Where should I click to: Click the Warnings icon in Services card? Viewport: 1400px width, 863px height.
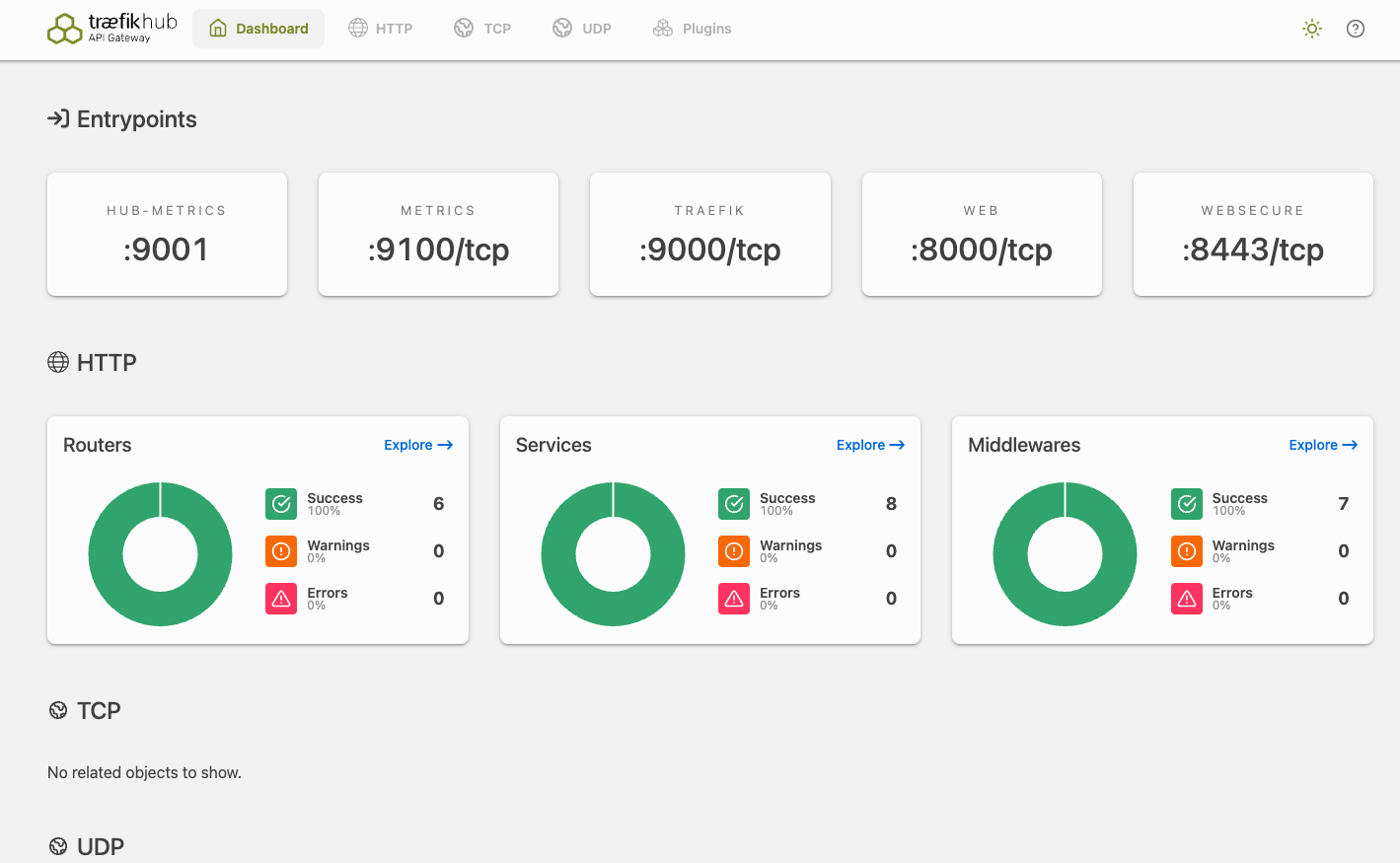coord(734,551)
